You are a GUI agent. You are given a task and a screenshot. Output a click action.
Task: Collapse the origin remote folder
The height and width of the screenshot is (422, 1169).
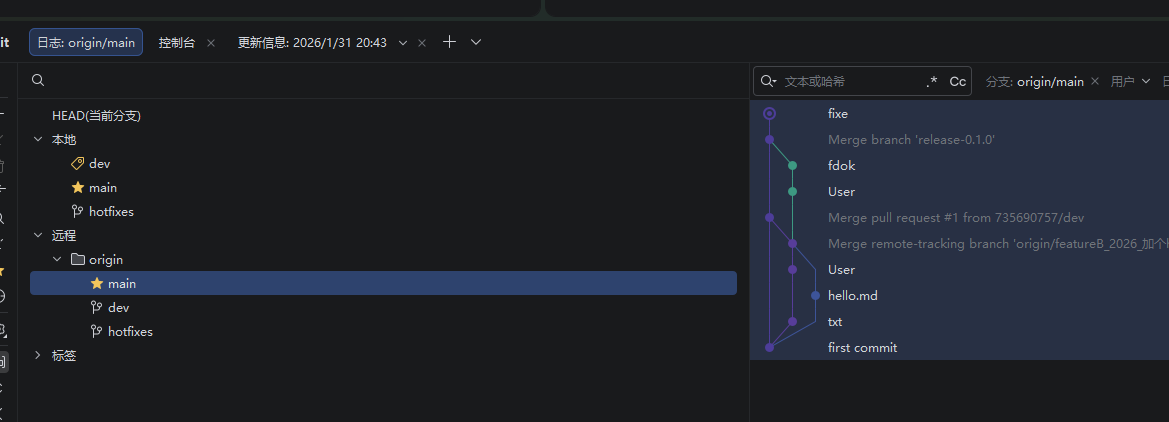click(x=57, y=259)
